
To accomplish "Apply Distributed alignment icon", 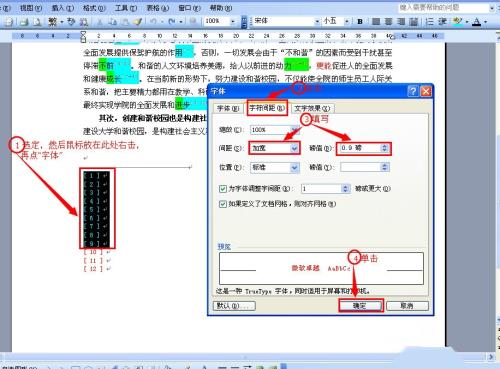I will pyautogui.click(x=414, y=22).
